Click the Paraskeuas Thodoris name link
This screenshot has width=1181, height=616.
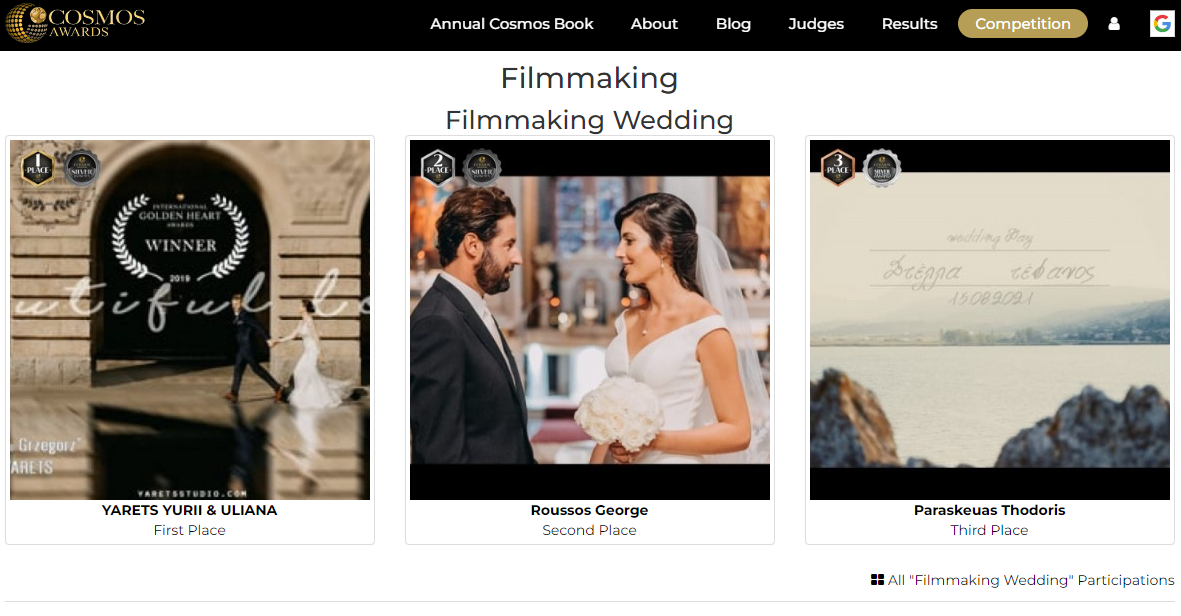pos(989,510)
